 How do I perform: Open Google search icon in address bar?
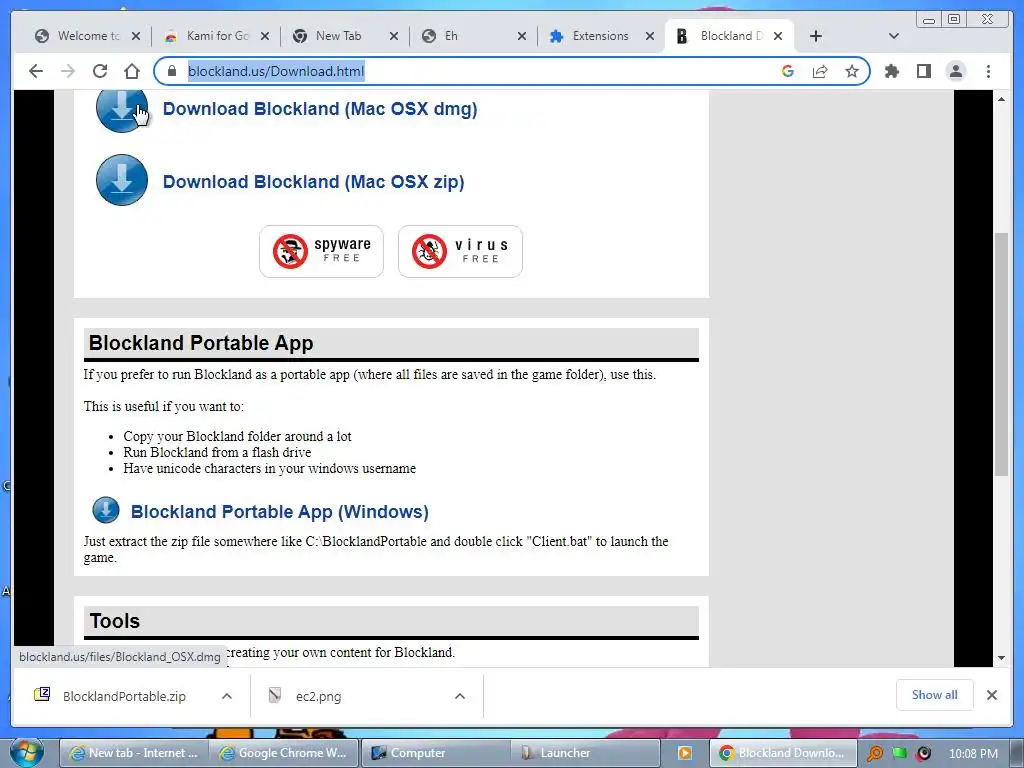point(788,71)
